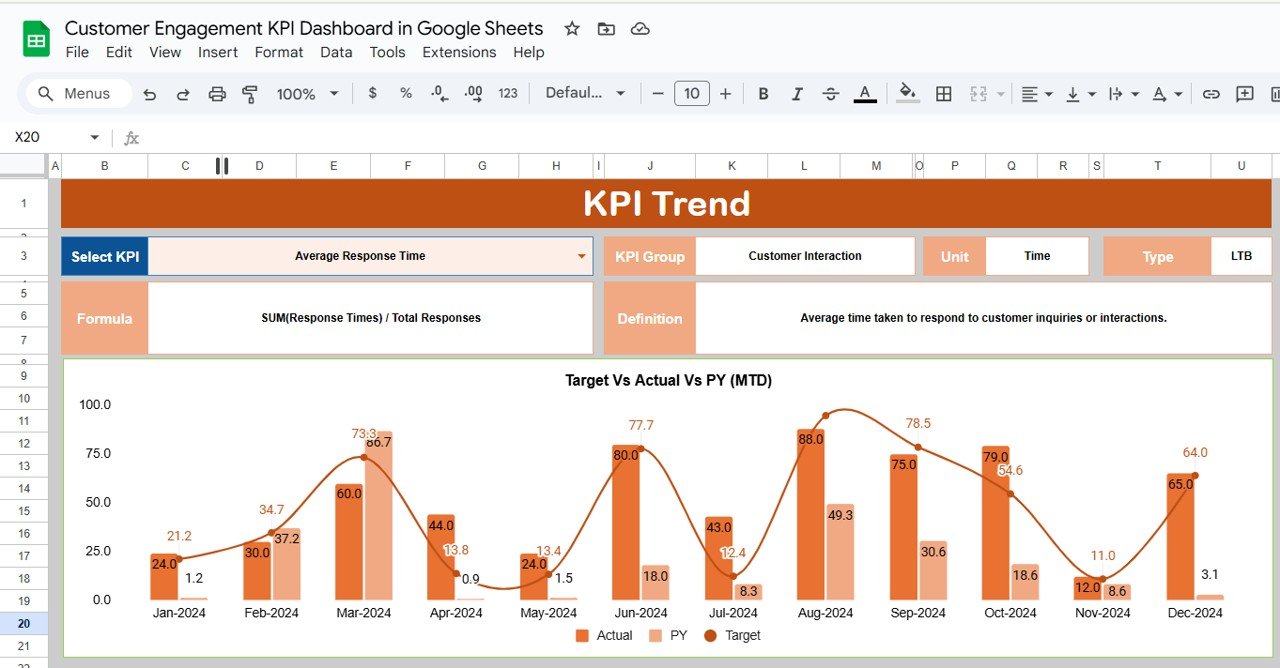Open the Help menu

(x=528, y=52)
